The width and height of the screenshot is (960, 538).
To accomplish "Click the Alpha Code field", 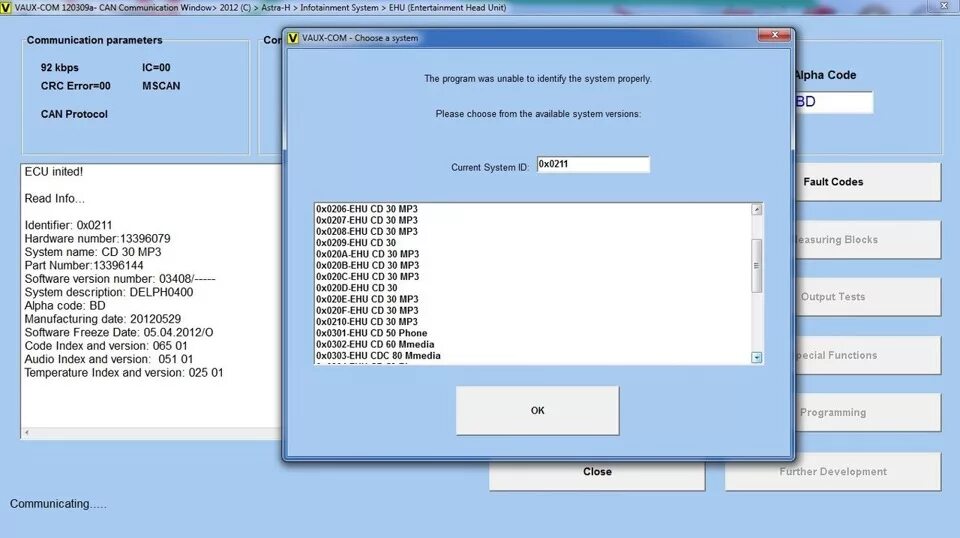I will [x=833, y=102].
